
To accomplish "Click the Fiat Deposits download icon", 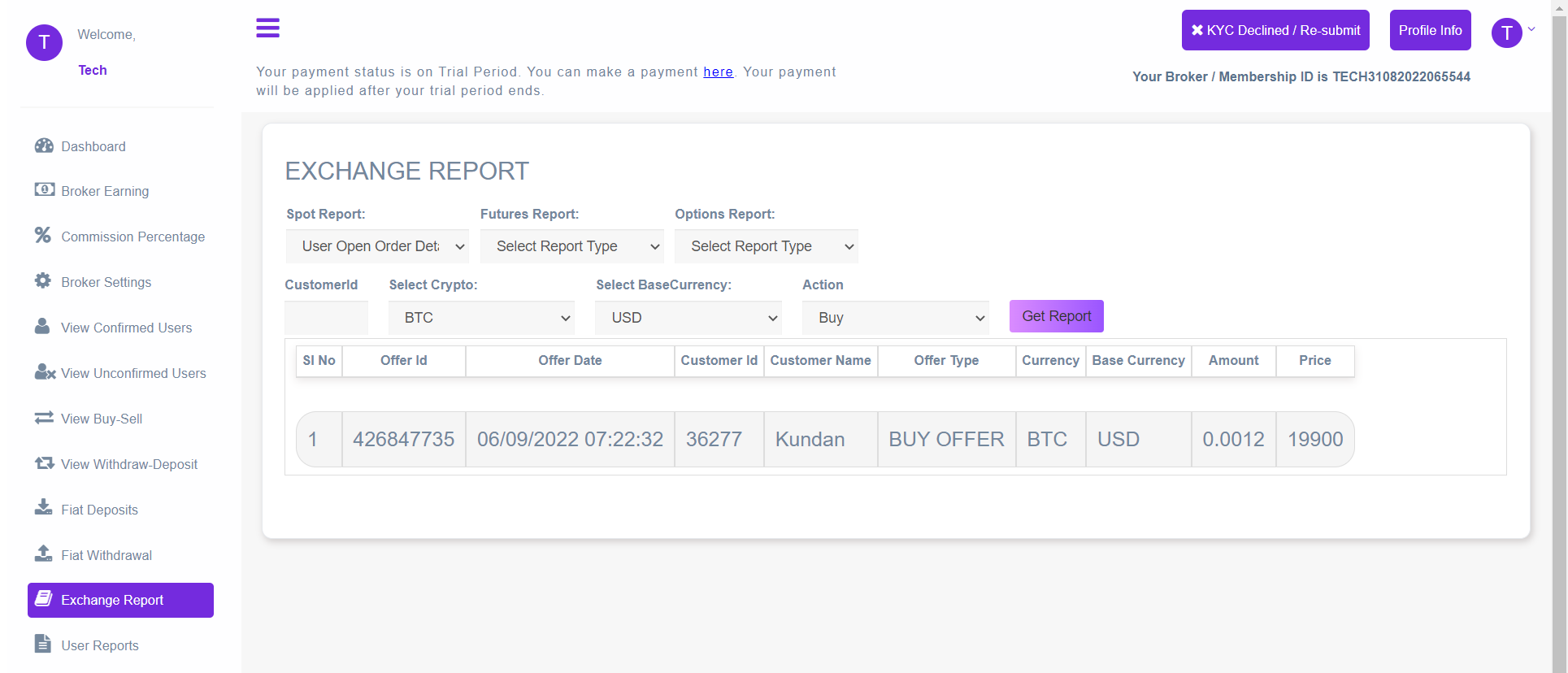I will coord(43,507).
